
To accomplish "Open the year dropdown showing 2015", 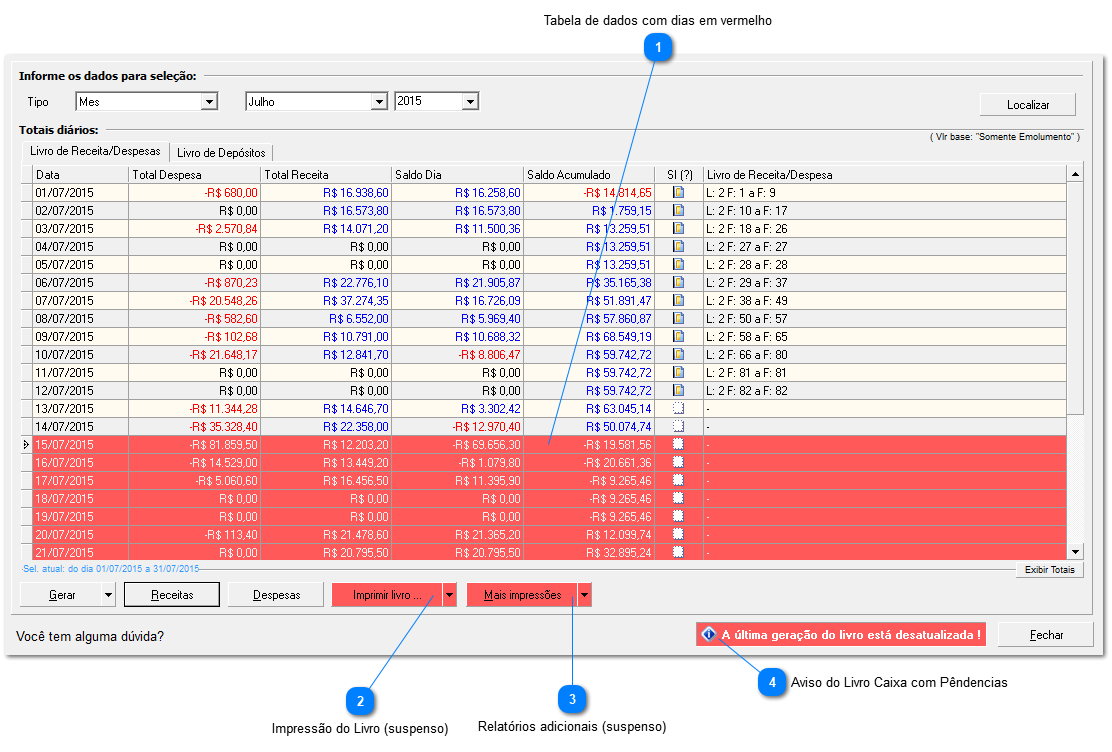I will click(470, 102).
